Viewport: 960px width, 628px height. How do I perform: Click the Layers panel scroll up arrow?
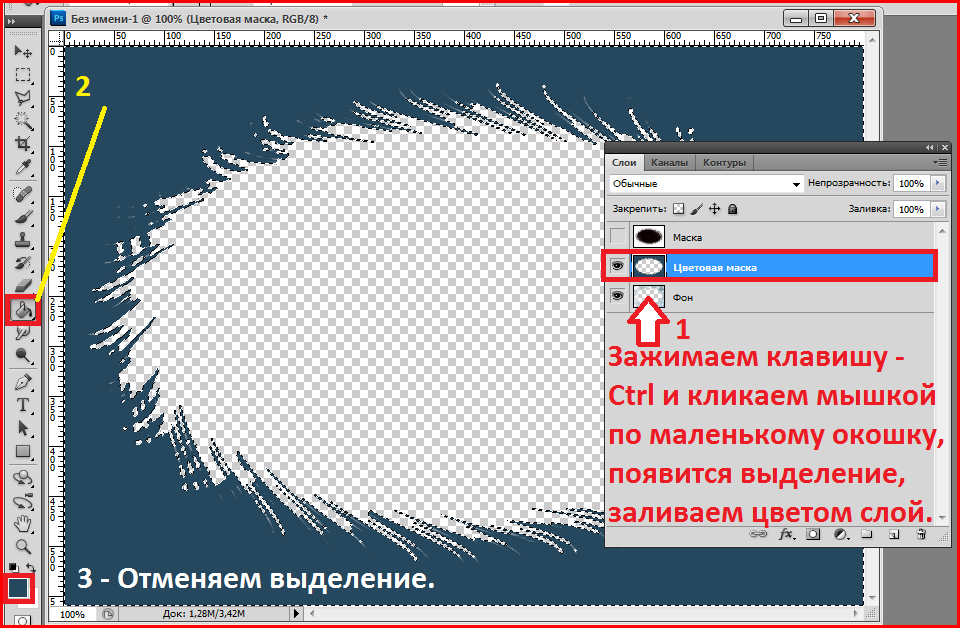coord(942,230)
